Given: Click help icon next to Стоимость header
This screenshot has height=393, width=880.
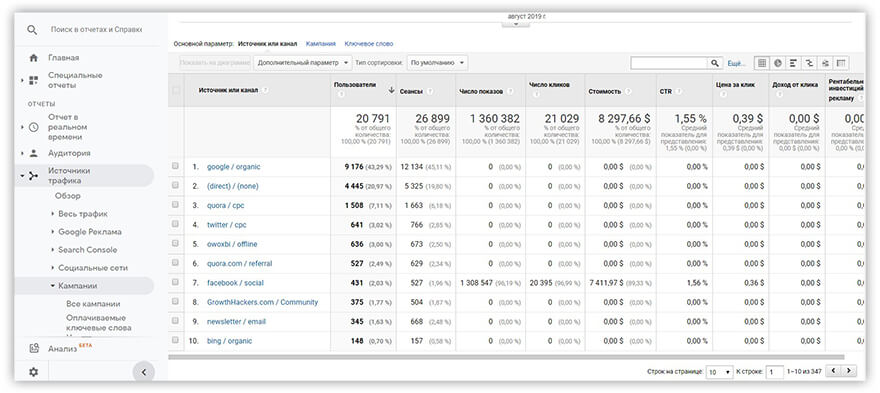Looking at the screenshot, I should click(x=627, y=91).
